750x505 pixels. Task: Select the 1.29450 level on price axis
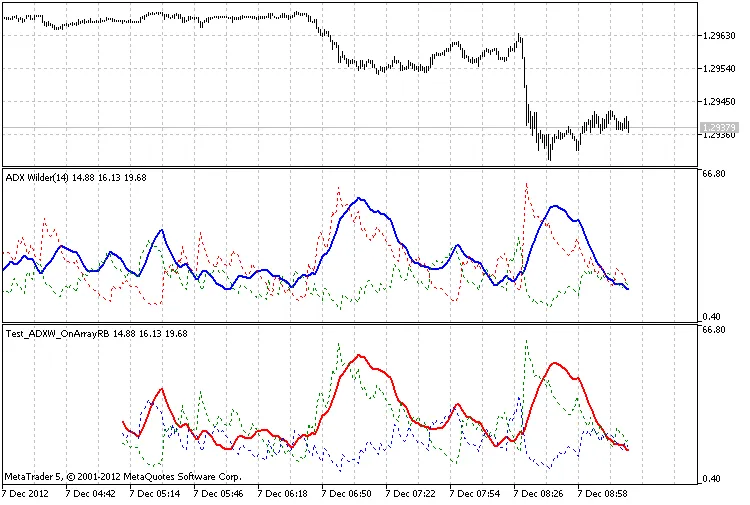(721, 102)
